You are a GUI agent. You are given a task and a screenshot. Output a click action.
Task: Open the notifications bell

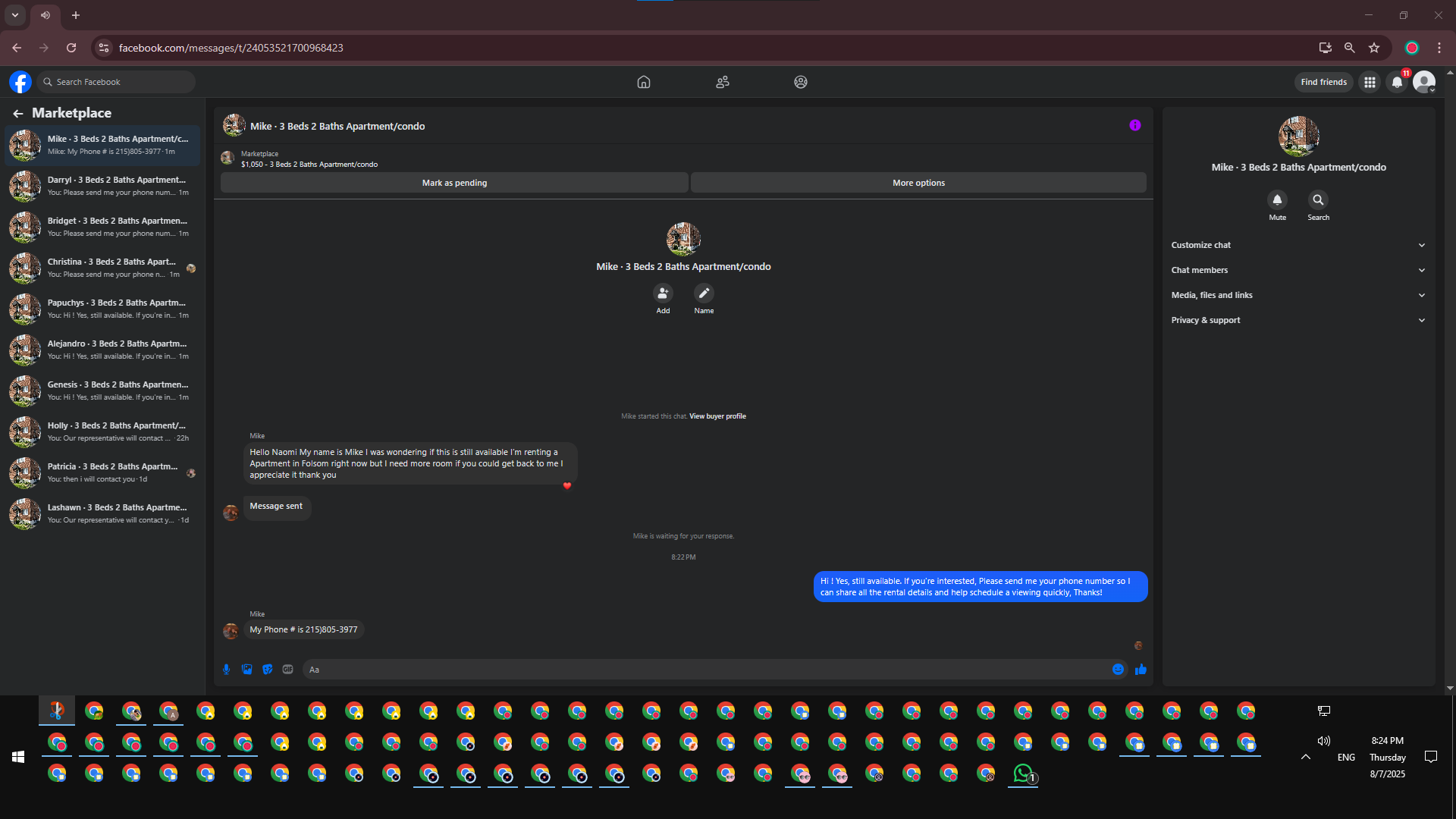tap(1397, 82)
